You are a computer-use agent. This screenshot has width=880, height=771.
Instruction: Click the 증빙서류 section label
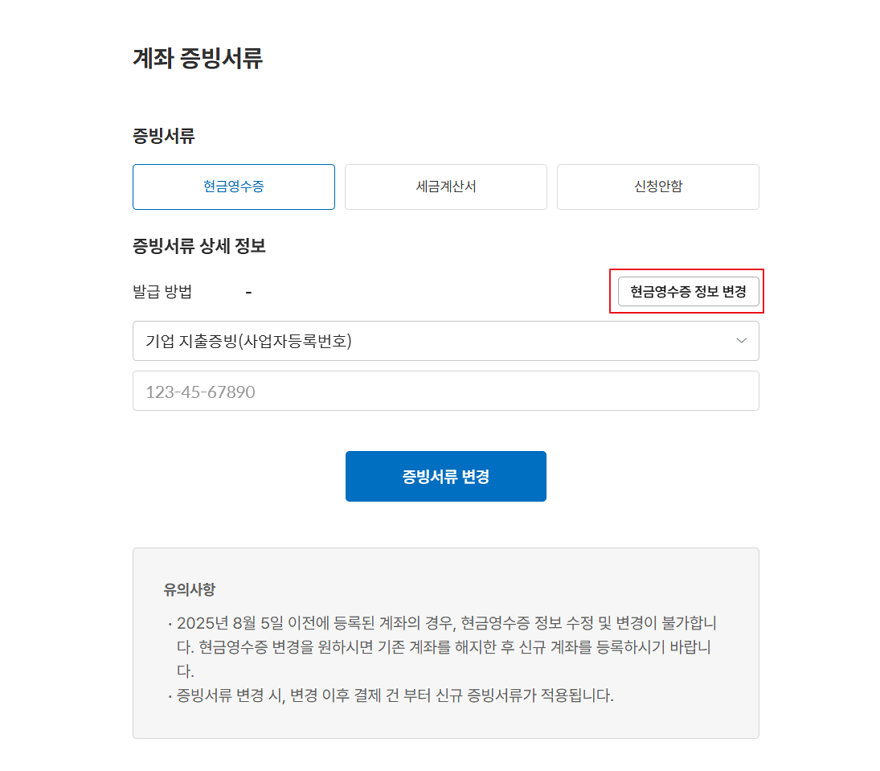163,135
